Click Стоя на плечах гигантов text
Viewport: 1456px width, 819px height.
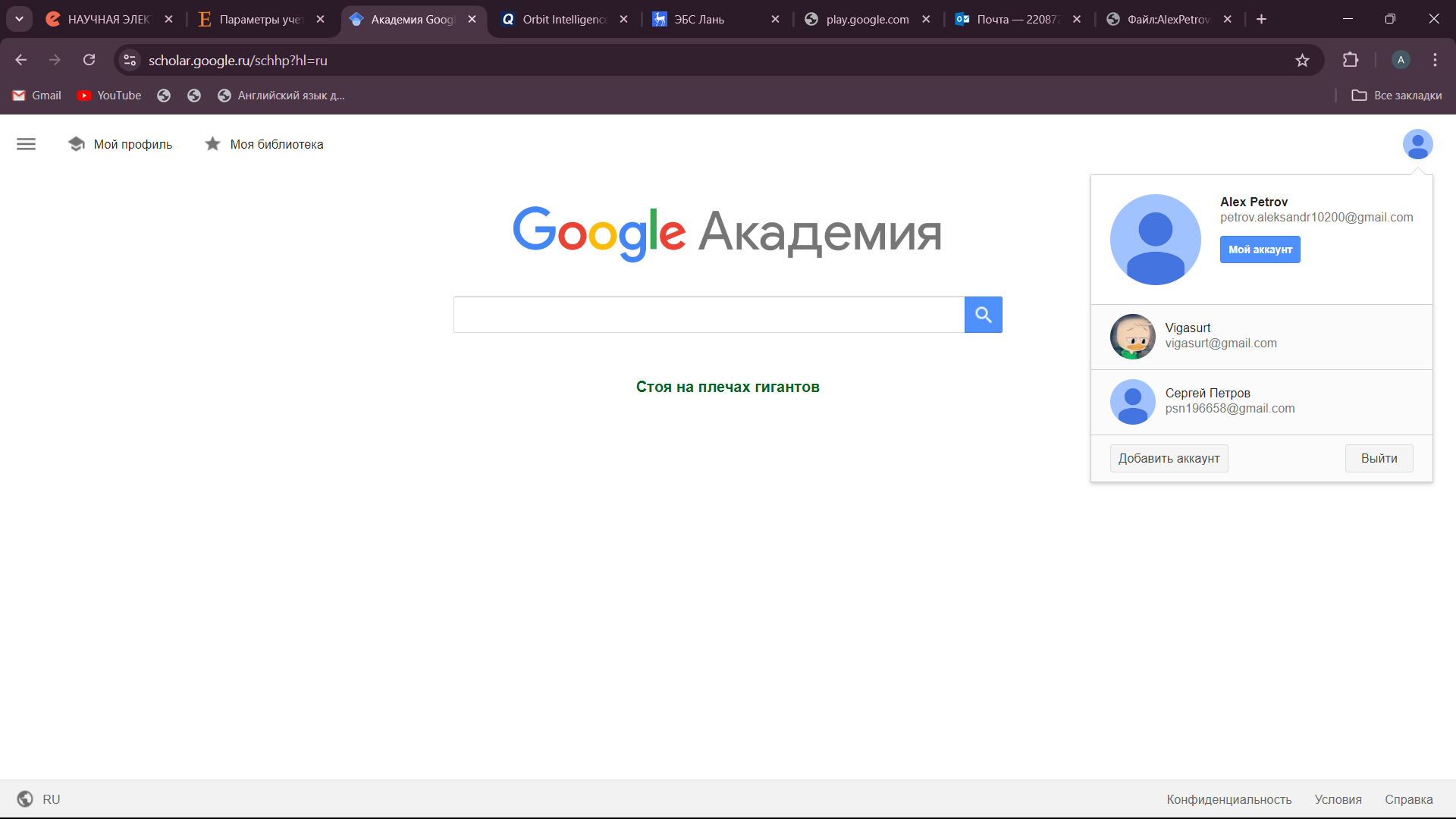coord(727,387)
